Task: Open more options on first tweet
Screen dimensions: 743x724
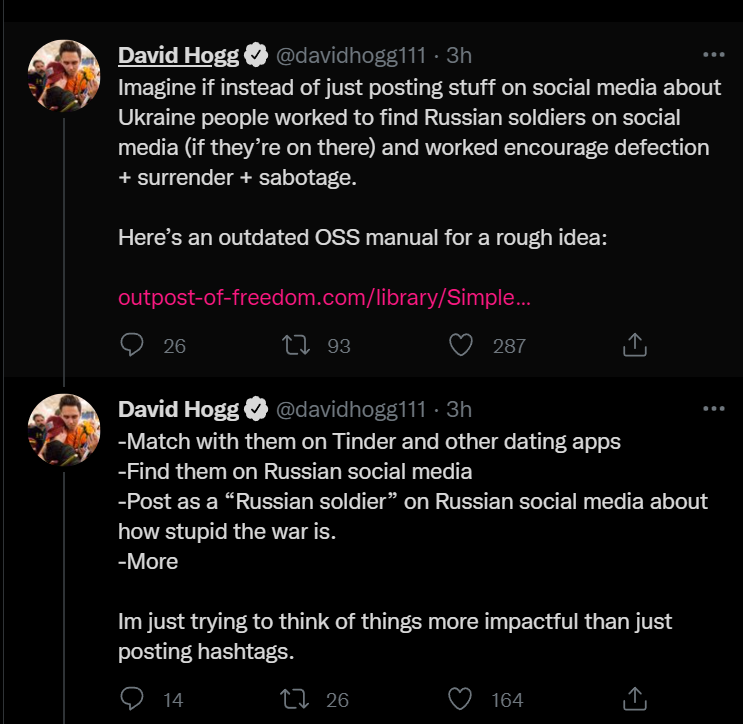Action: [x=713, y=54]
